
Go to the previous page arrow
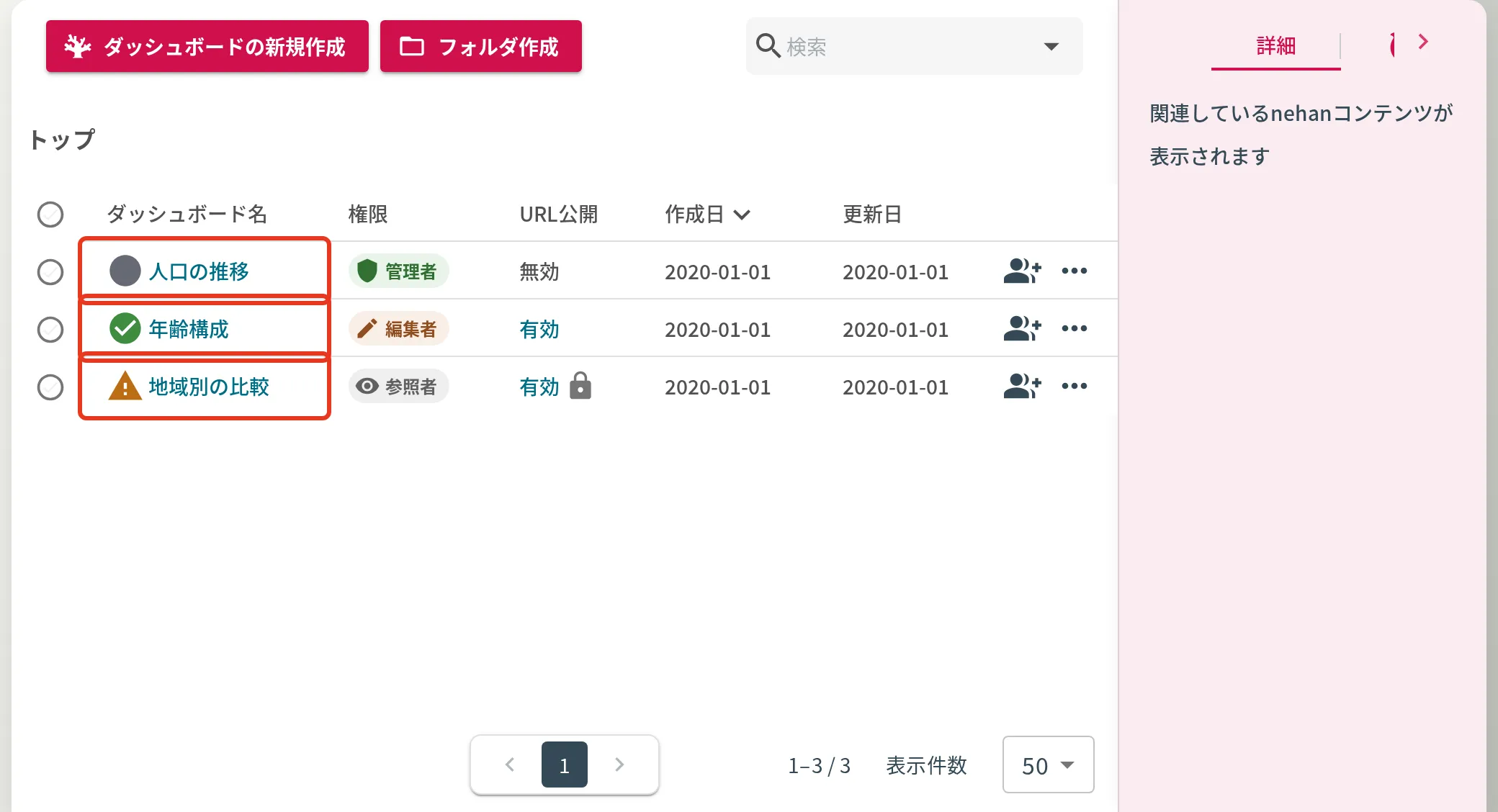coord(510,764)
